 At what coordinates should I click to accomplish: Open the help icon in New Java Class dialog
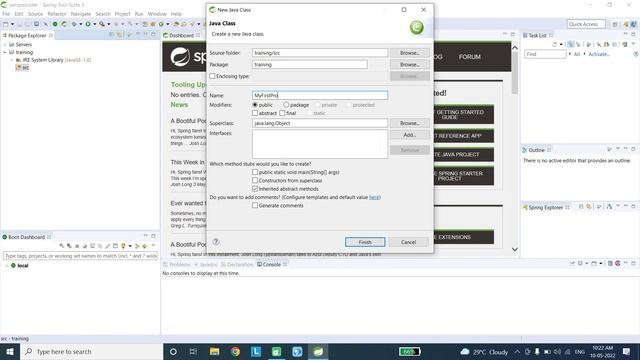pos(216,242)
